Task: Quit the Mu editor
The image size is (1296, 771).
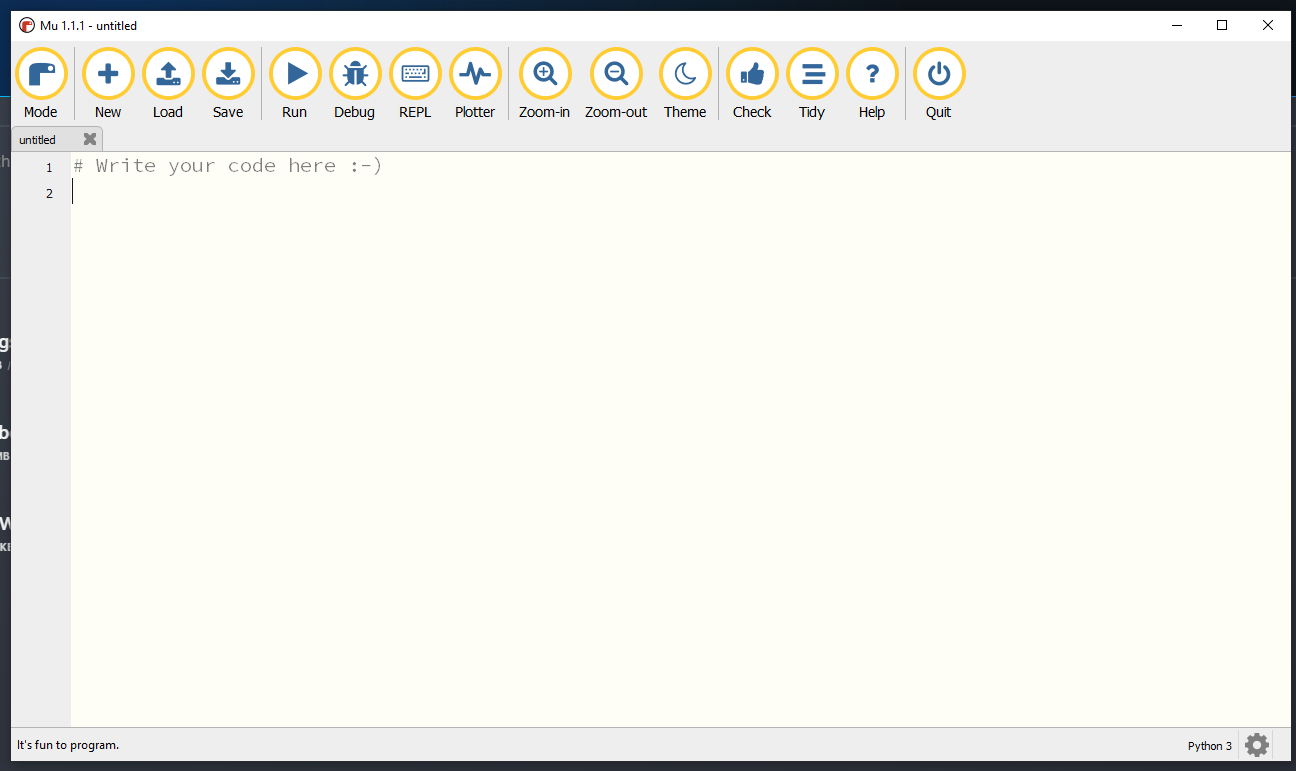Action: click(x=938, y=73)
